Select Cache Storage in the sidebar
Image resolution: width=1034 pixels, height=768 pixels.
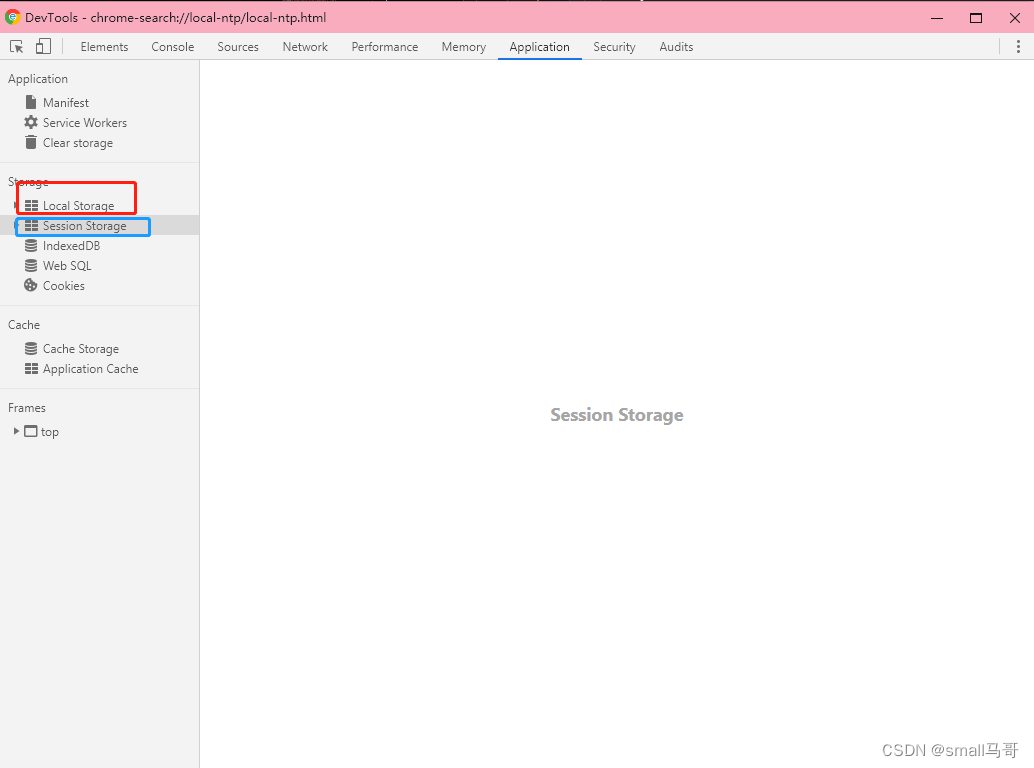[81, 349]
